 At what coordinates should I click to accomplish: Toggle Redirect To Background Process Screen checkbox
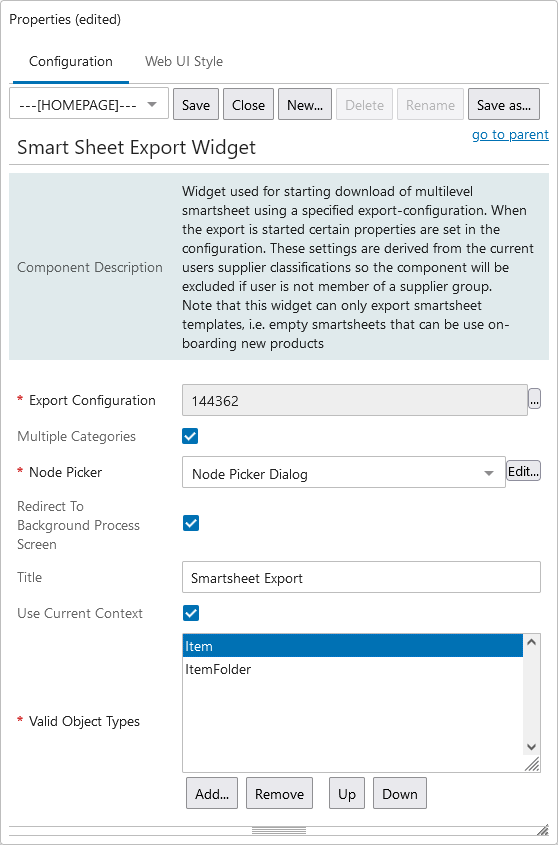pyautogui.click(x=191, y=523)
